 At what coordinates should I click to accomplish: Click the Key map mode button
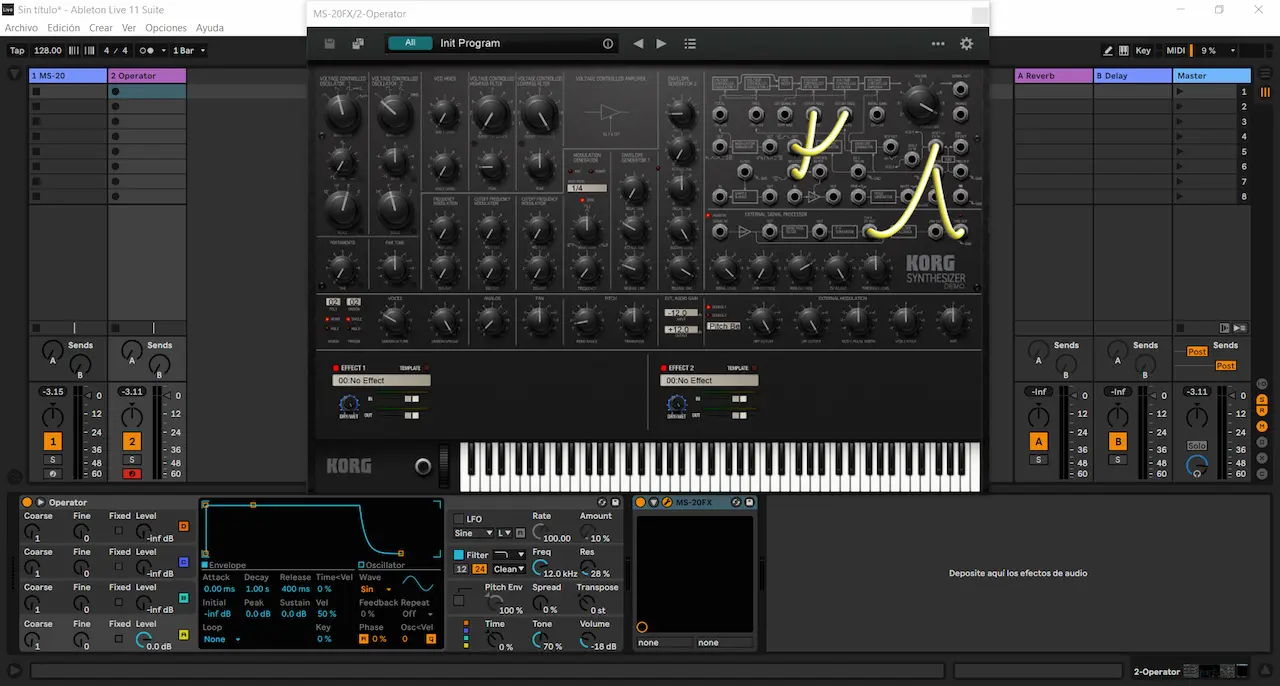1143,50
